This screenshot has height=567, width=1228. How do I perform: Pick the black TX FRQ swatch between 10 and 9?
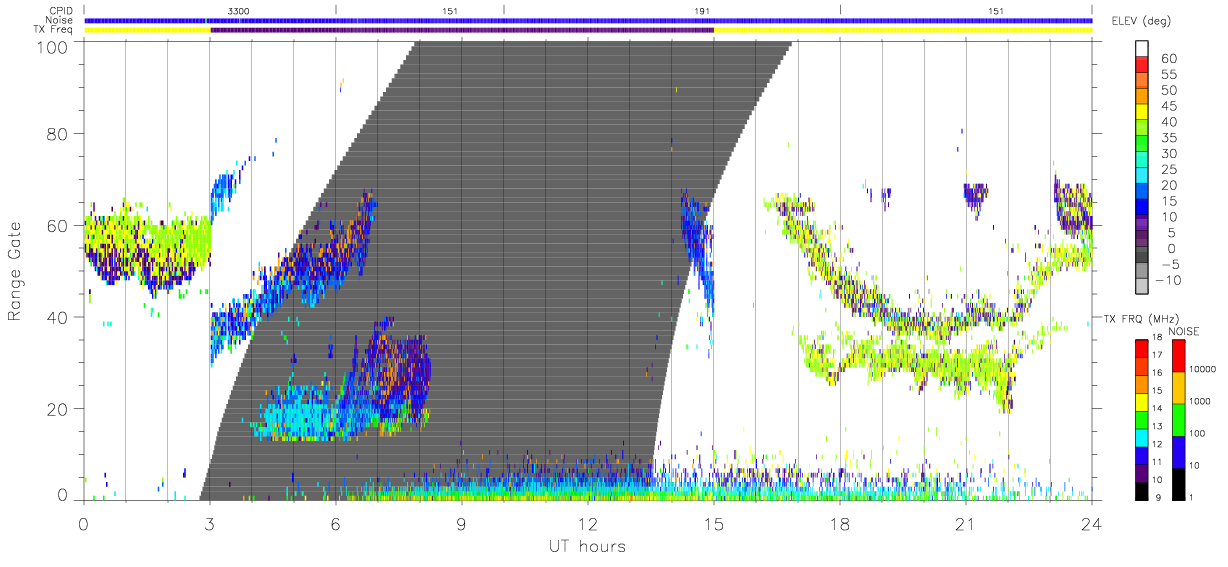coord(1142,490)
